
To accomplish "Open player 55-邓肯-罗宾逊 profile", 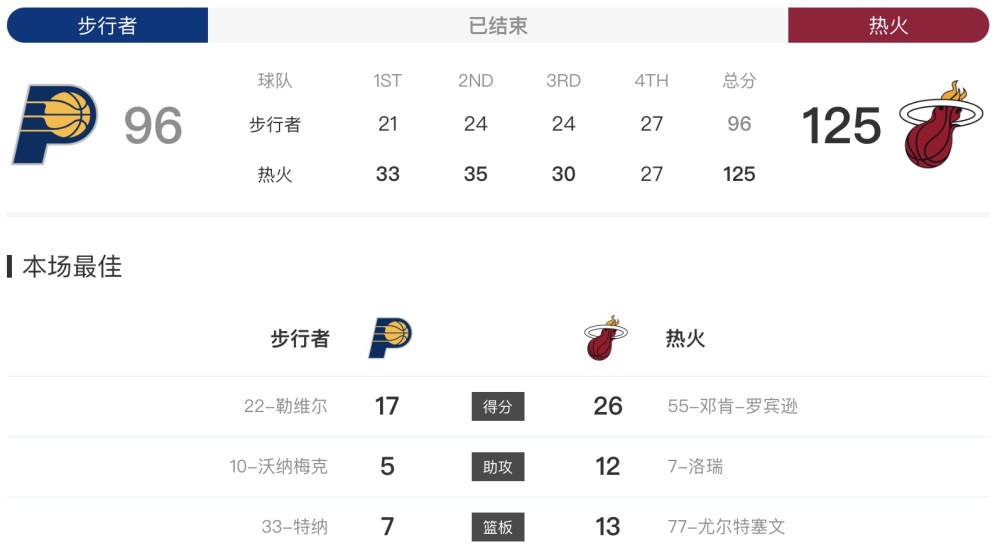I will pyautogui.click(x=733, y=406).
